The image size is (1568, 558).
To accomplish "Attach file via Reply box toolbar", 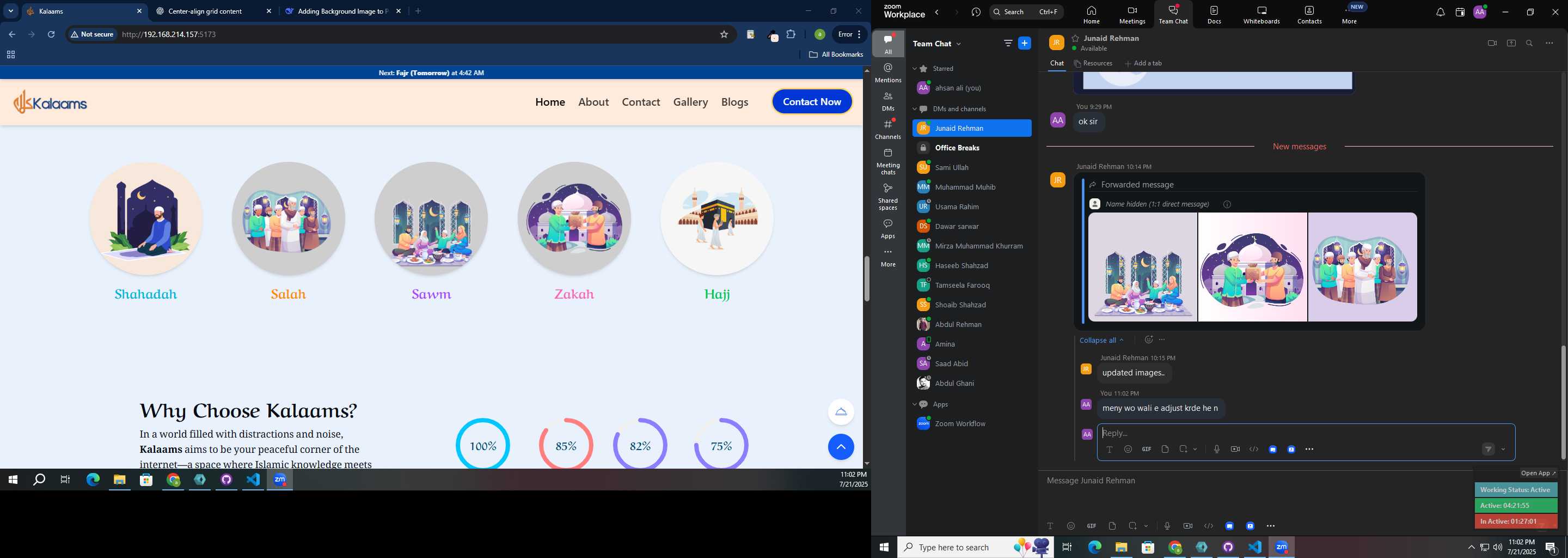I will pos(1165,450).
